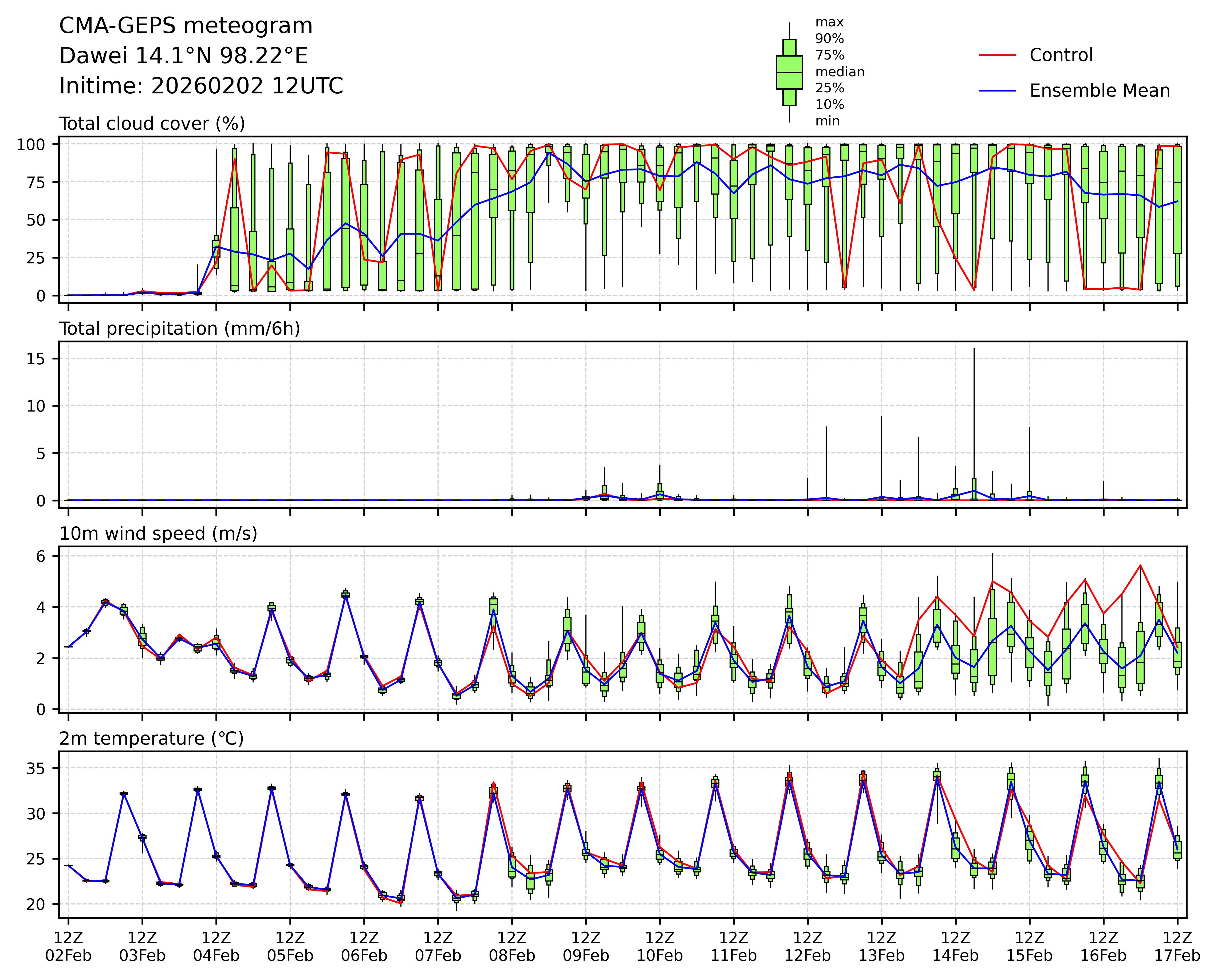Click the Total cloud cover panel title

[x=152, y=124]
